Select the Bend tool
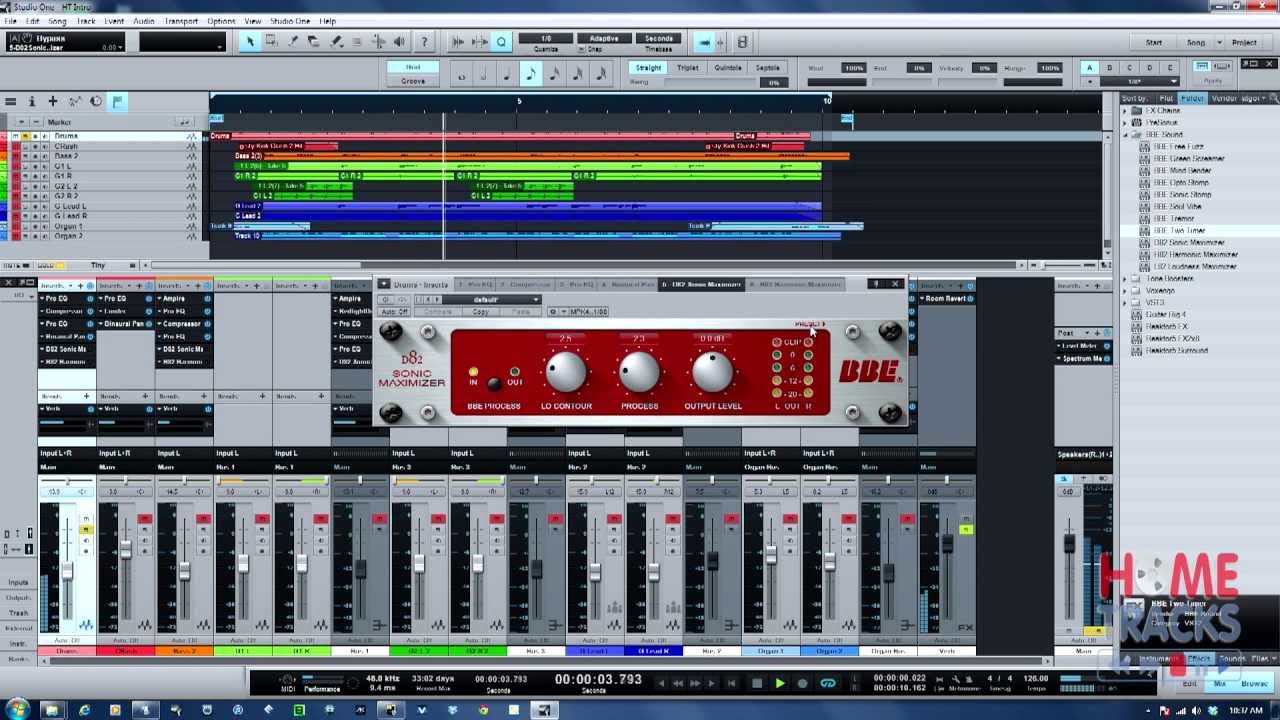 coord(379,42)
